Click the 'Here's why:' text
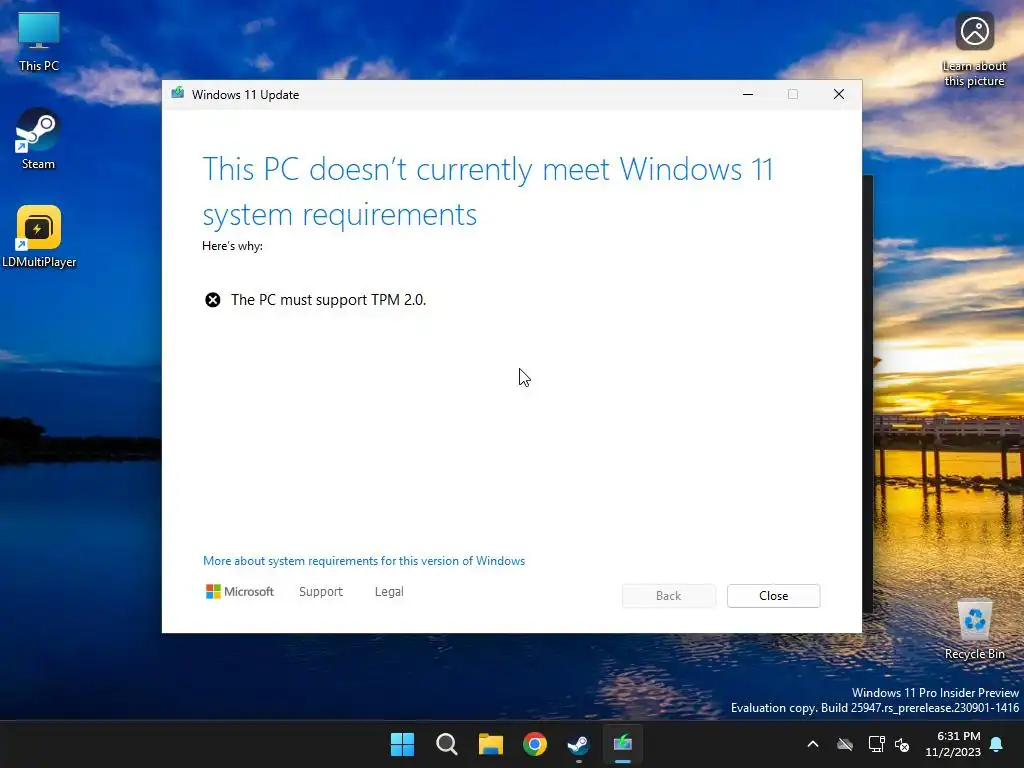The width and height of the screenshot is (1024, 768). [232, 246]
